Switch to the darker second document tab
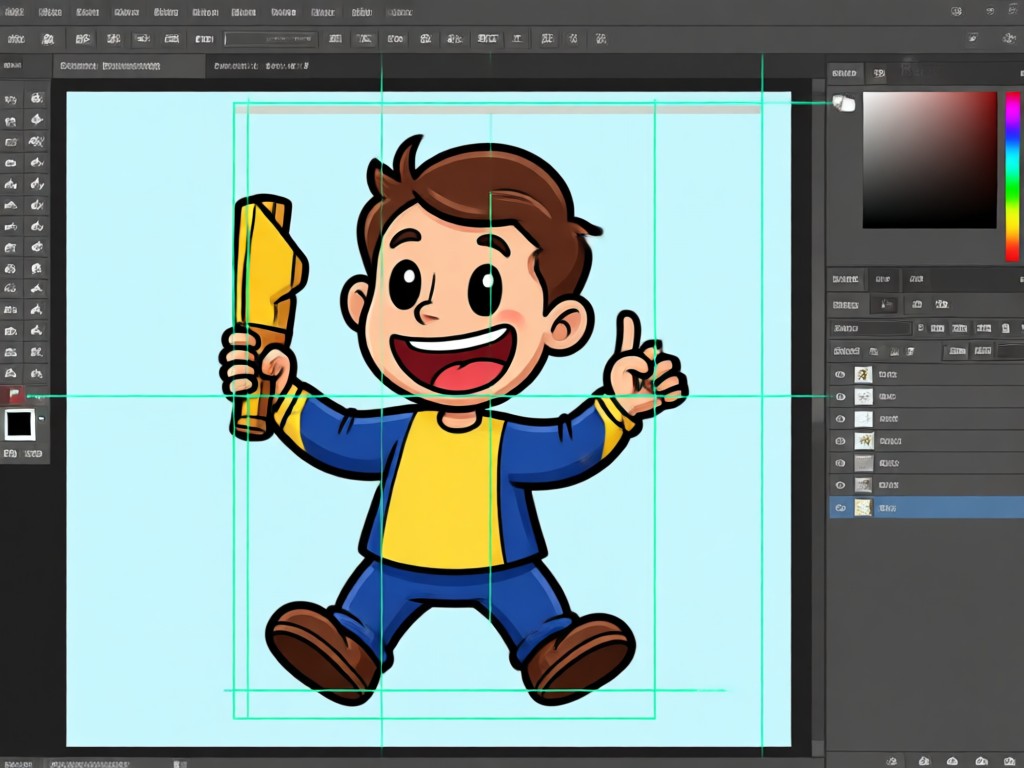 [x=261, y=66]
